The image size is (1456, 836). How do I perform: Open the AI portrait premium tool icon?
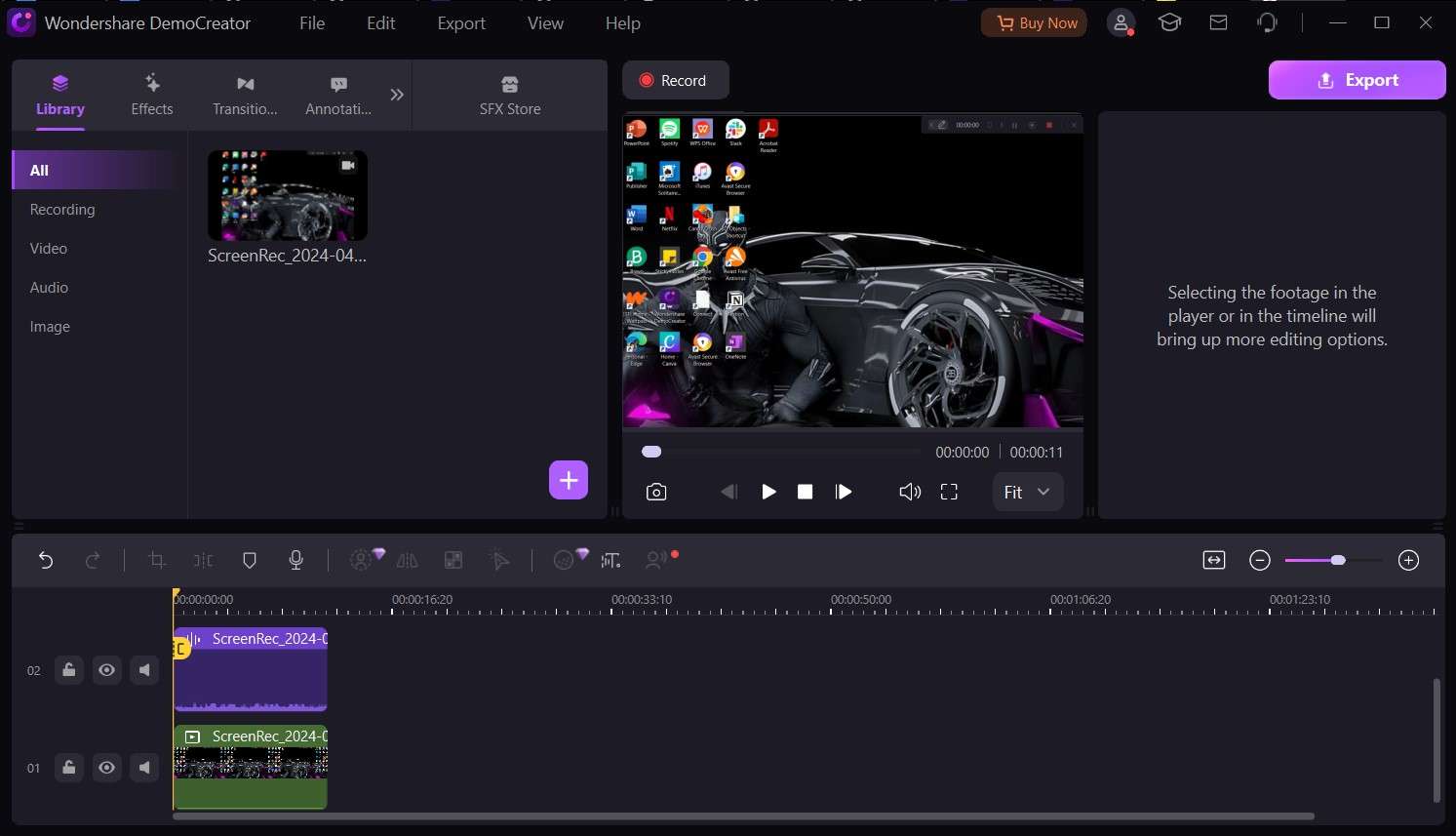367,559
